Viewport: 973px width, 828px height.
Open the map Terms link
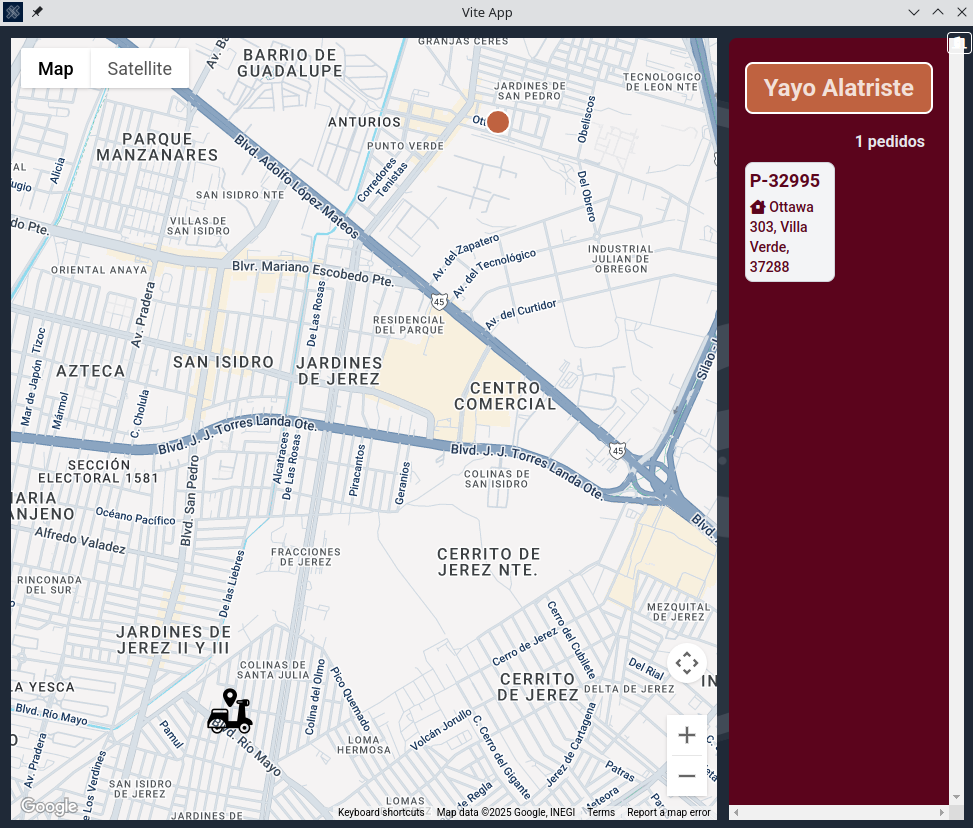[x=601, y=813]
